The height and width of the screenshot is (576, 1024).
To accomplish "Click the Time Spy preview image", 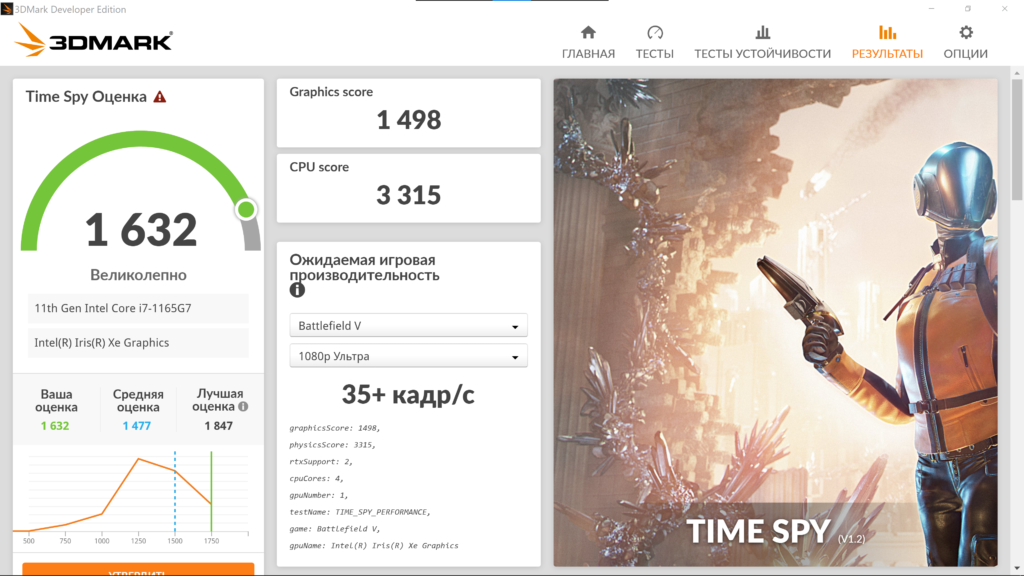I will [775, 323].
